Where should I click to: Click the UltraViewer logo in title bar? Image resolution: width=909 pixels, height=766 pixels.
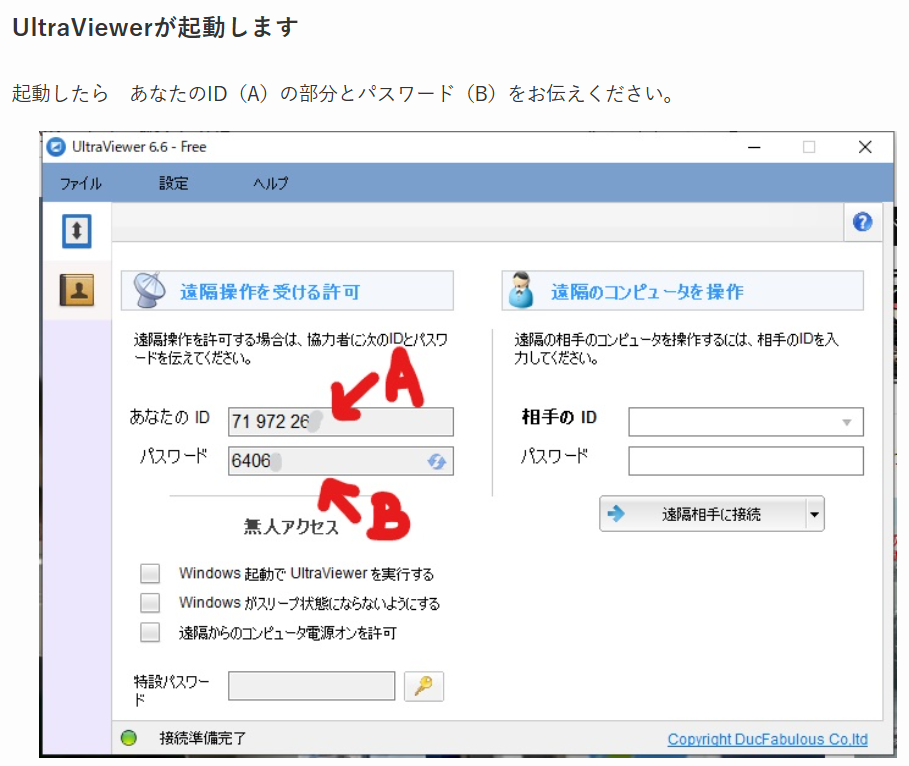[56, 147]
